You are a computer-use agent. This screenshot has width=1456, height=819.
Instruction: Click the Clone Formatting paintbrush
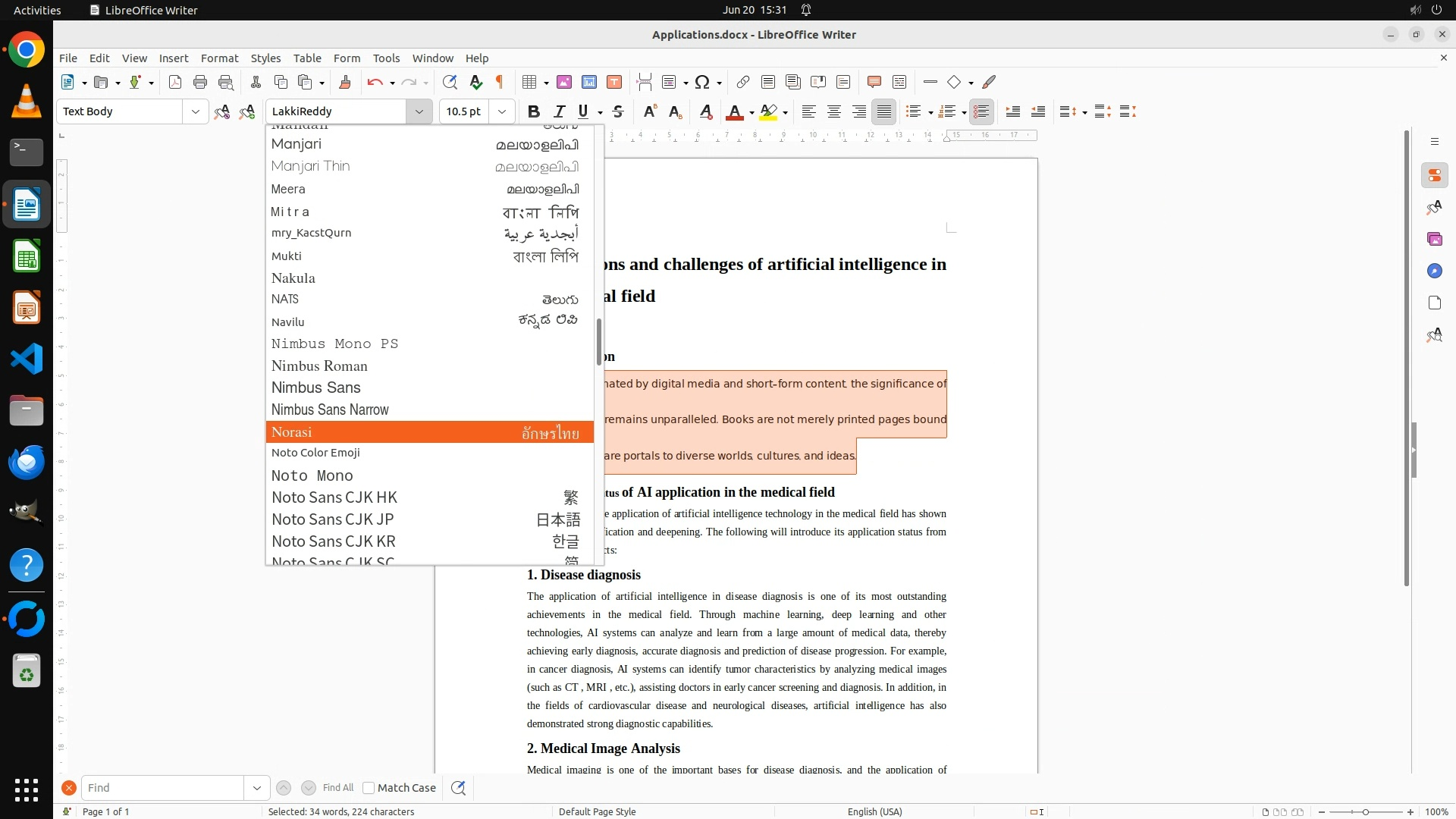(x=345, y=82)
